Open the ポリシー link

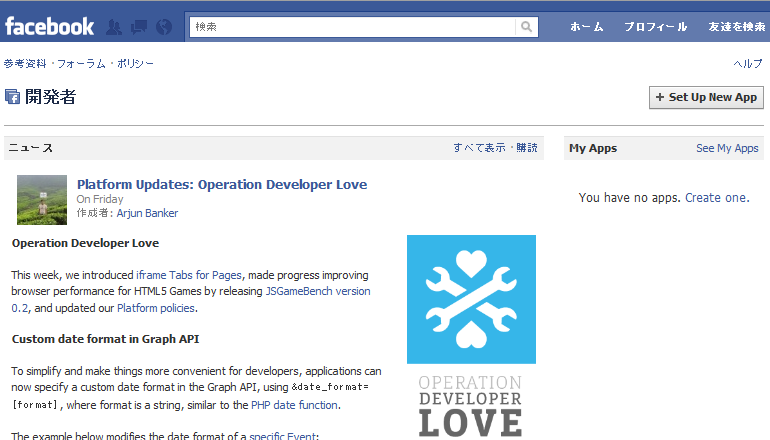pos(135,63)
